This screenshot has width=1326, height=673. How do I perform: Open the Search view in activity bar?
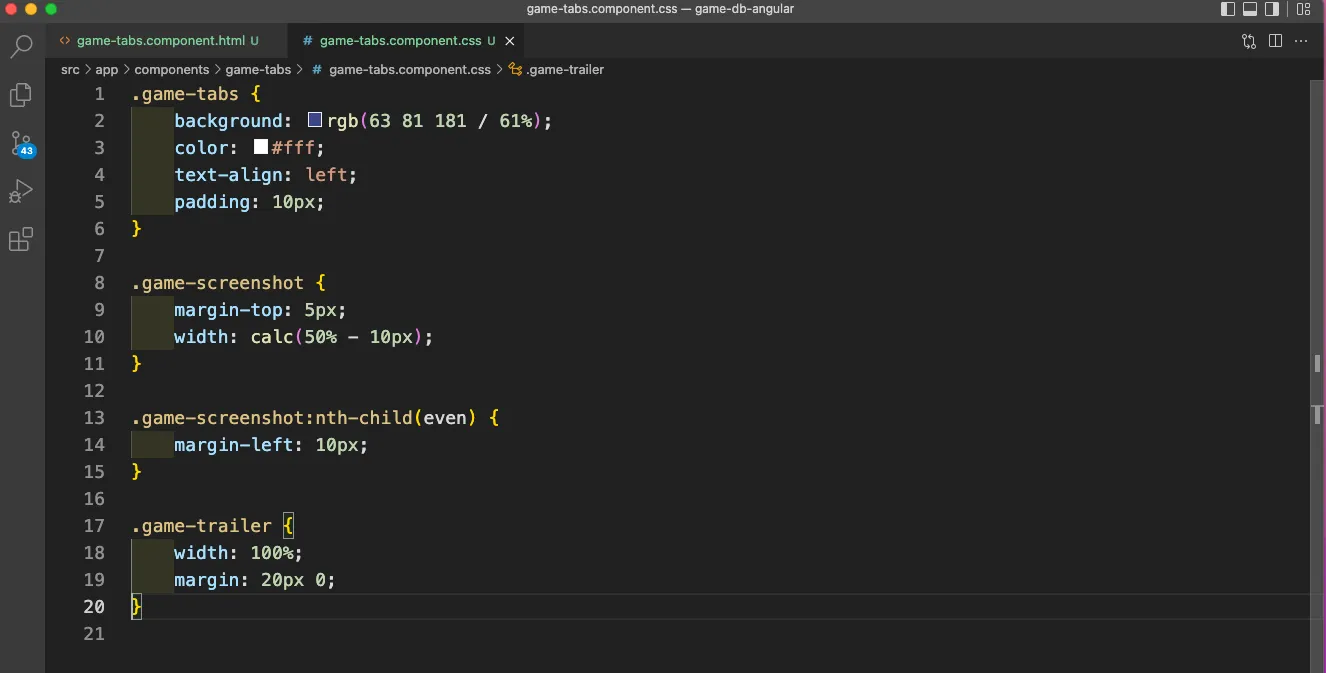click(x=21, y=46)
